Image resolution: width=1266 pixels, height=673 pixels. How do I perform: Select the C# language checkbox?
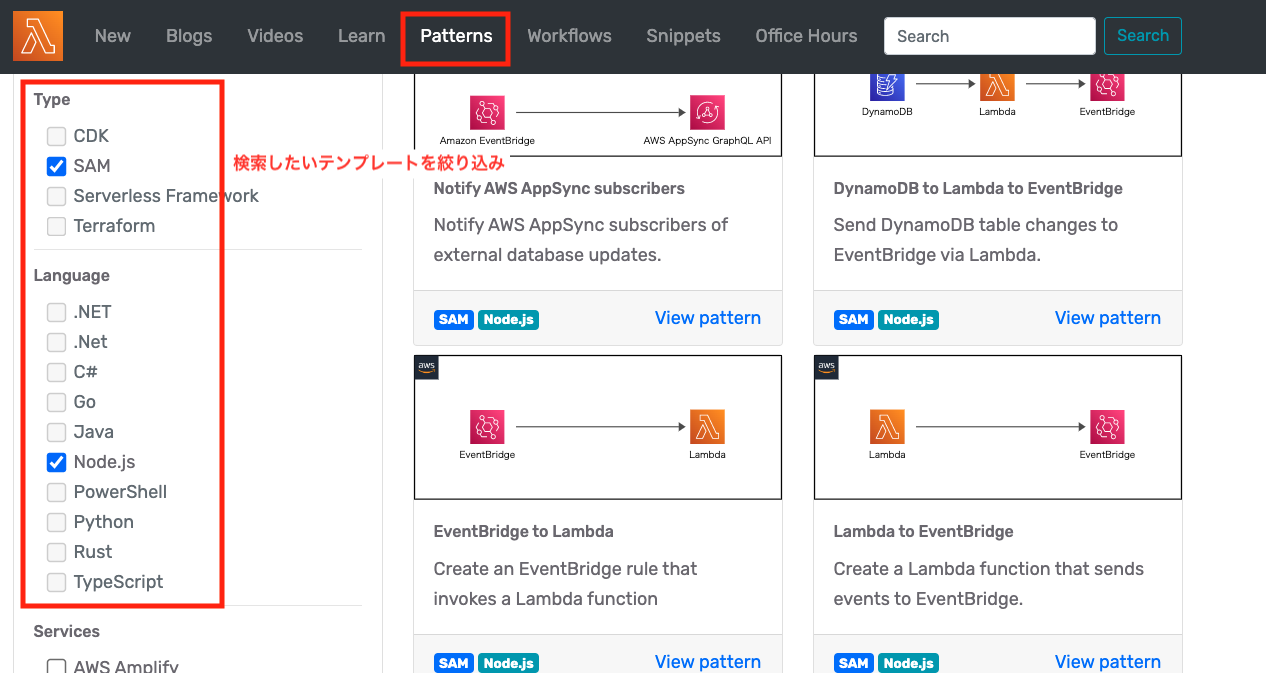pyautogui.click(x=57, y=372)
